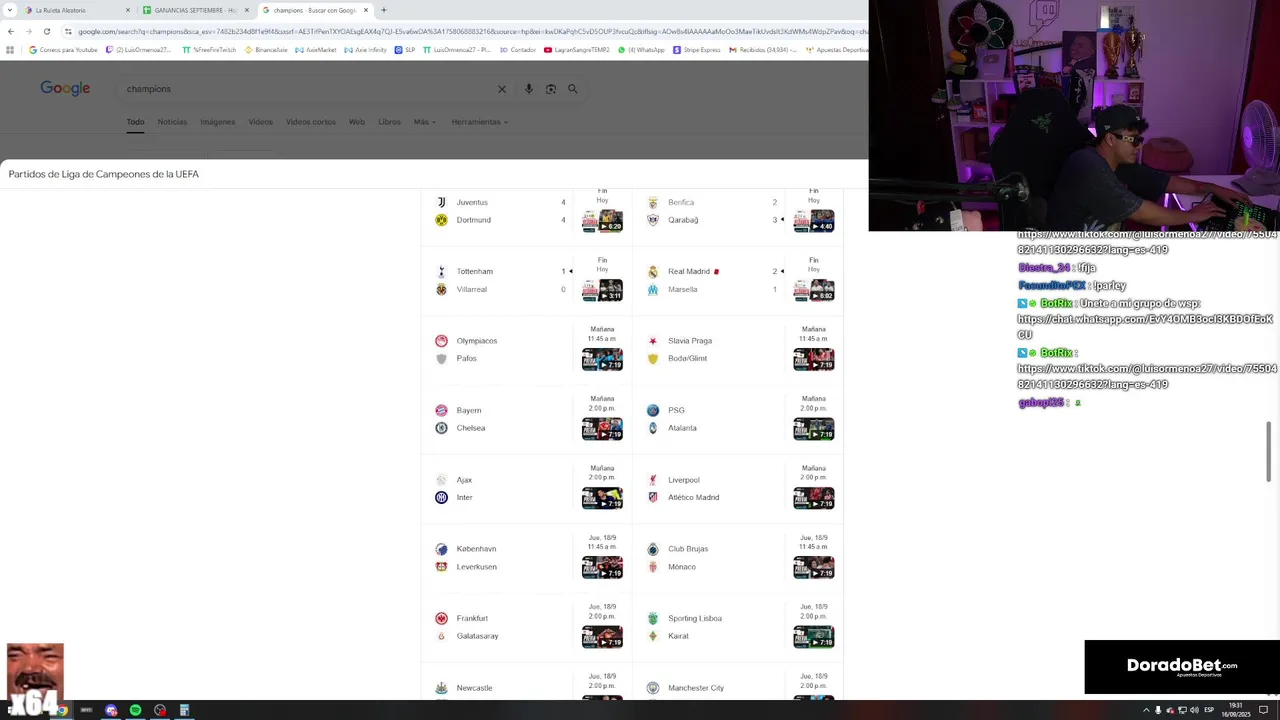Viewport: 1280px width, 720px height.
Task: Open the Ajax vs Inter preview video
Action: pos(602,498)
